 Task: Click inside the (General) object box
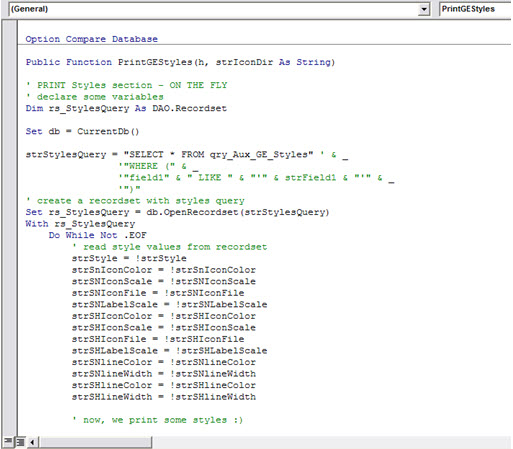pos(213,9)
